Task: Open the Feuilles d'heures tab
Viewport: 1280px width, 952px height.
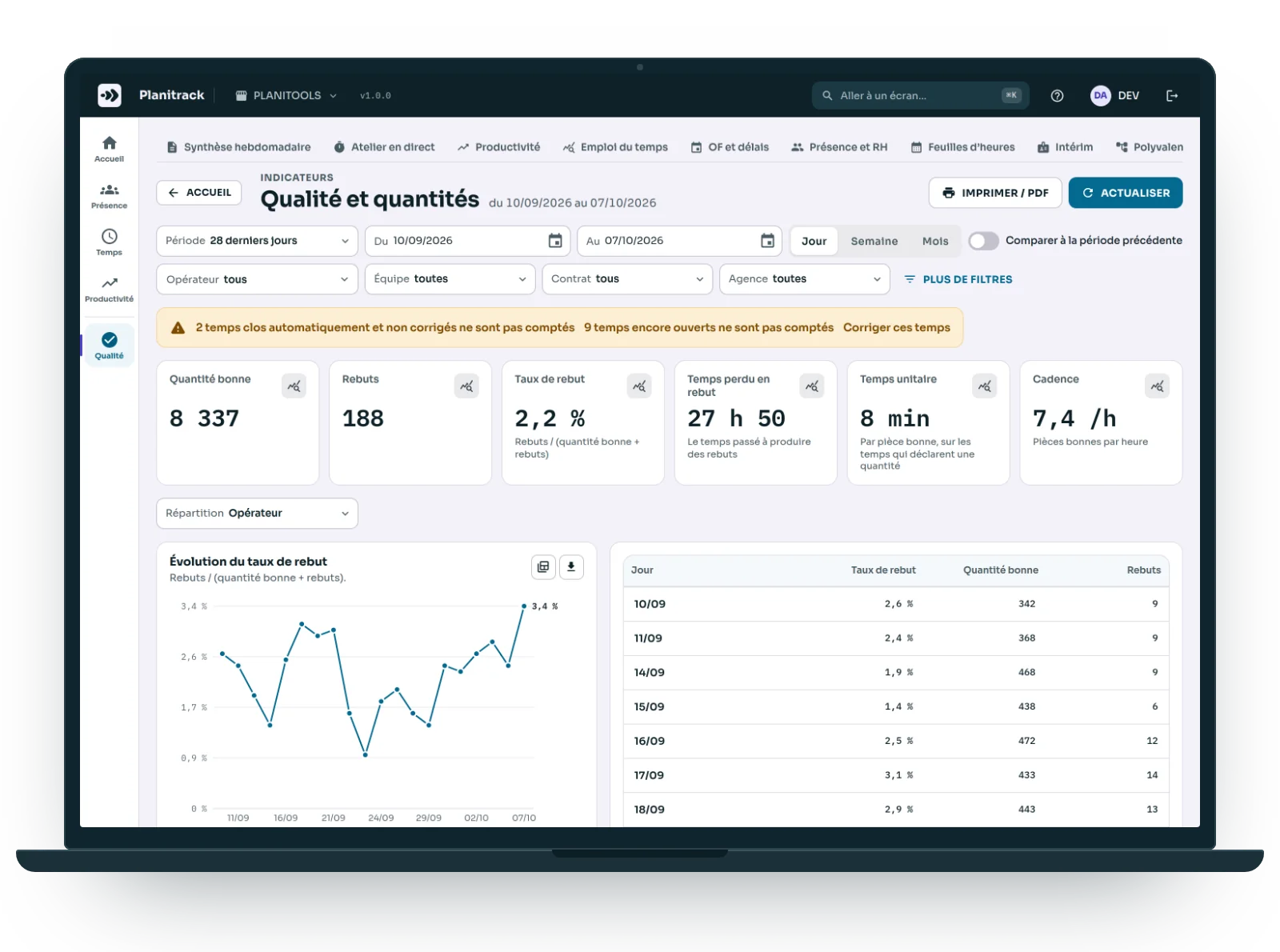Action: click(962, 147)
